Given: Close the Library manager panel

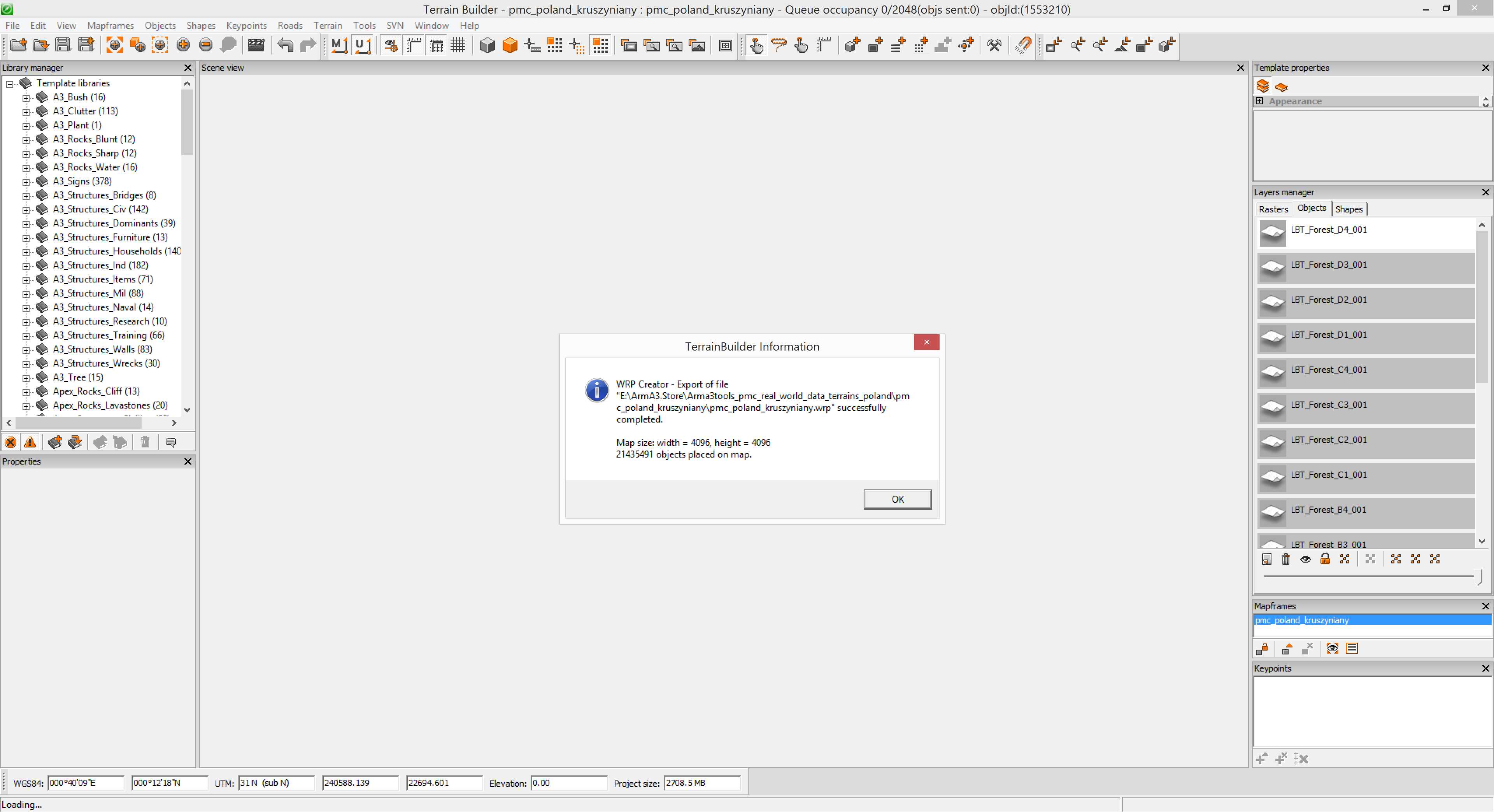Looking at the screenshot, I should point(187,68).
